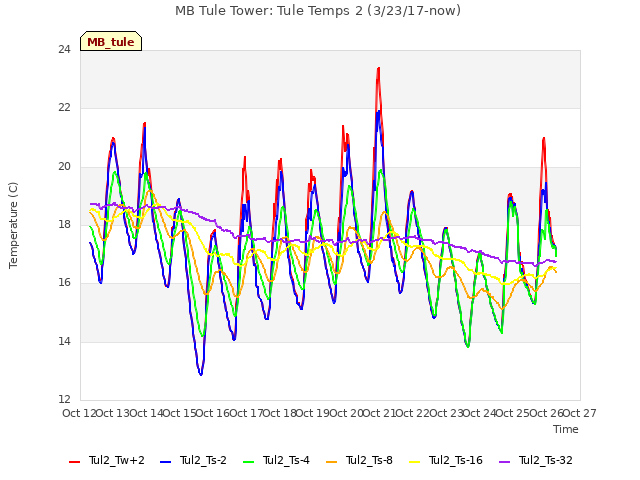Click the Oct 27 x-axis tick label
Screen dimensions: 640x480
point(580,413)
